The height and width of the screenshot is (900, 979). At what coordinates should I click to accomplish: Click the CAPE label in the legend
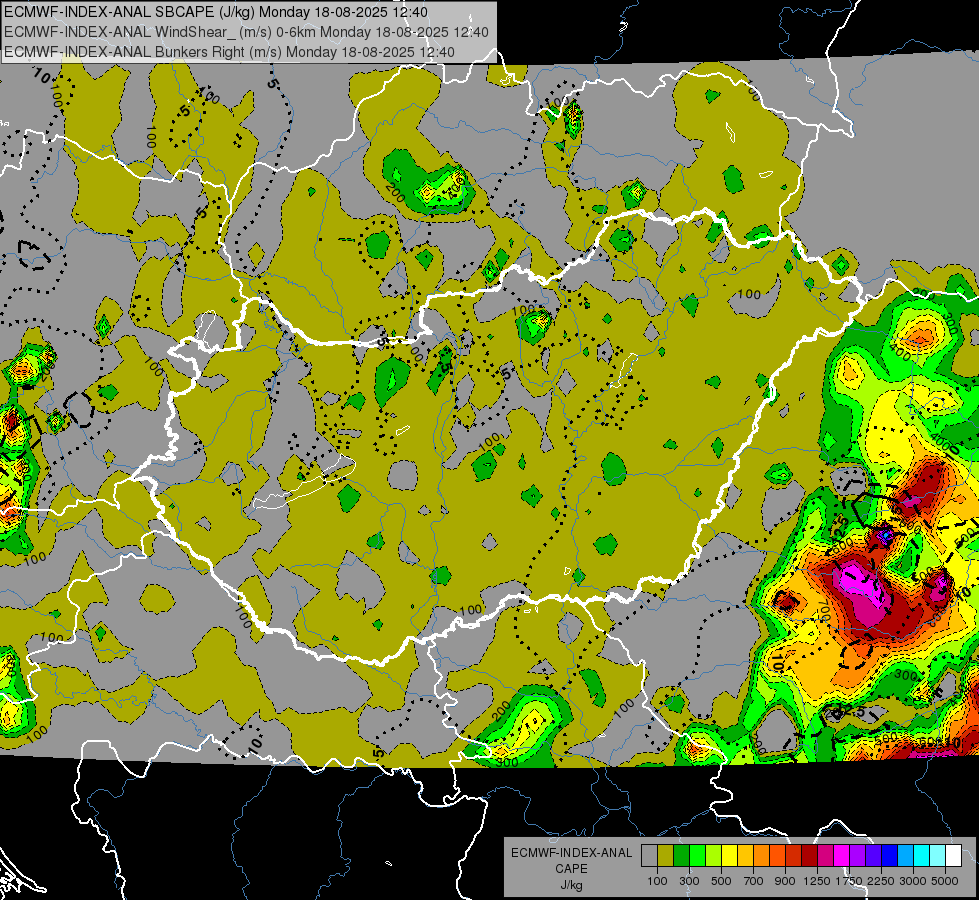tap(571, 869)
